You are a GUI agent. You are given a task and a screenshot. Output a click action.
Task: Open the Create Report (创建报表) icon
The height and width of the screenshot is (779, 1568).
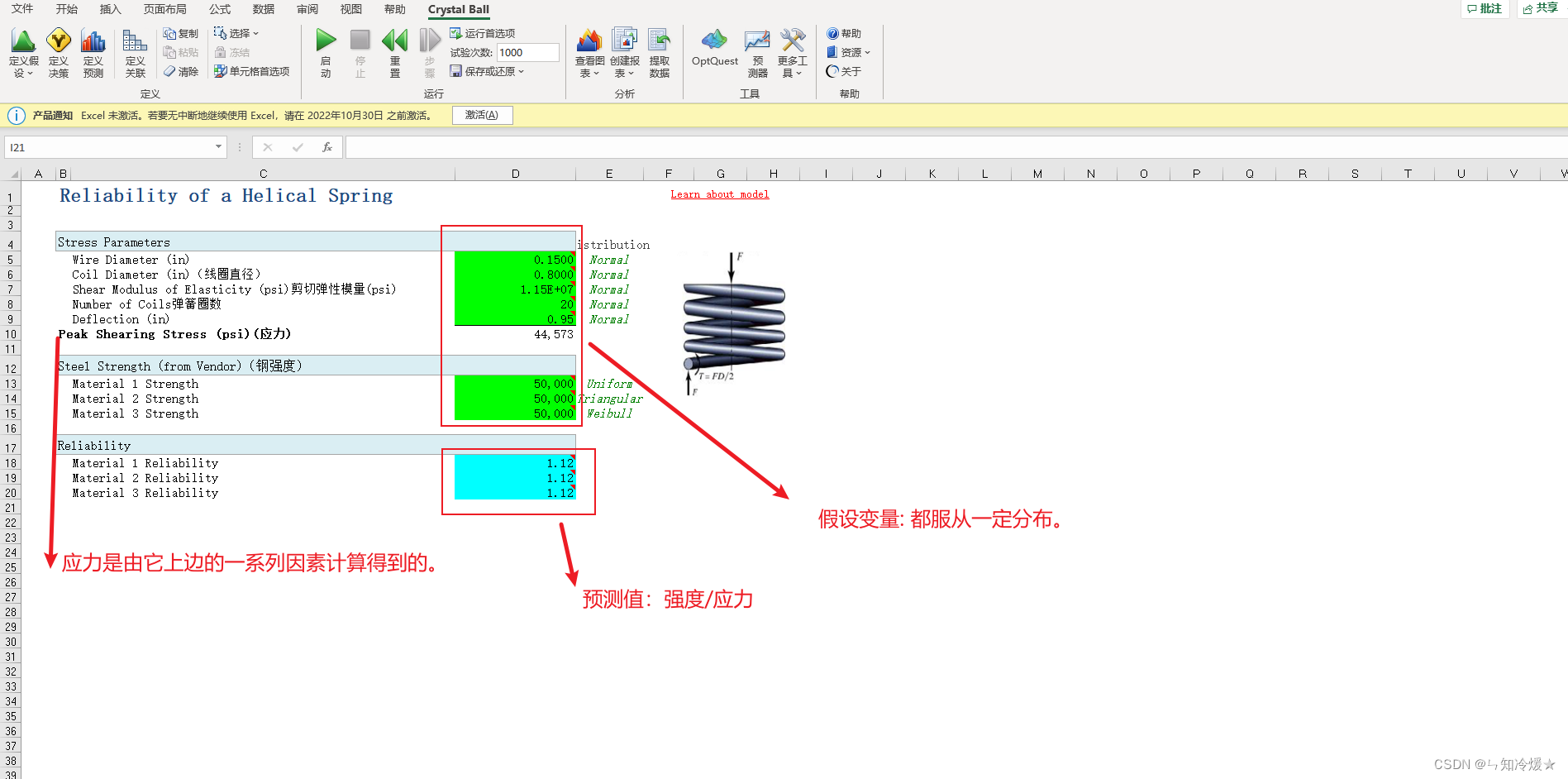click(625, 41)
